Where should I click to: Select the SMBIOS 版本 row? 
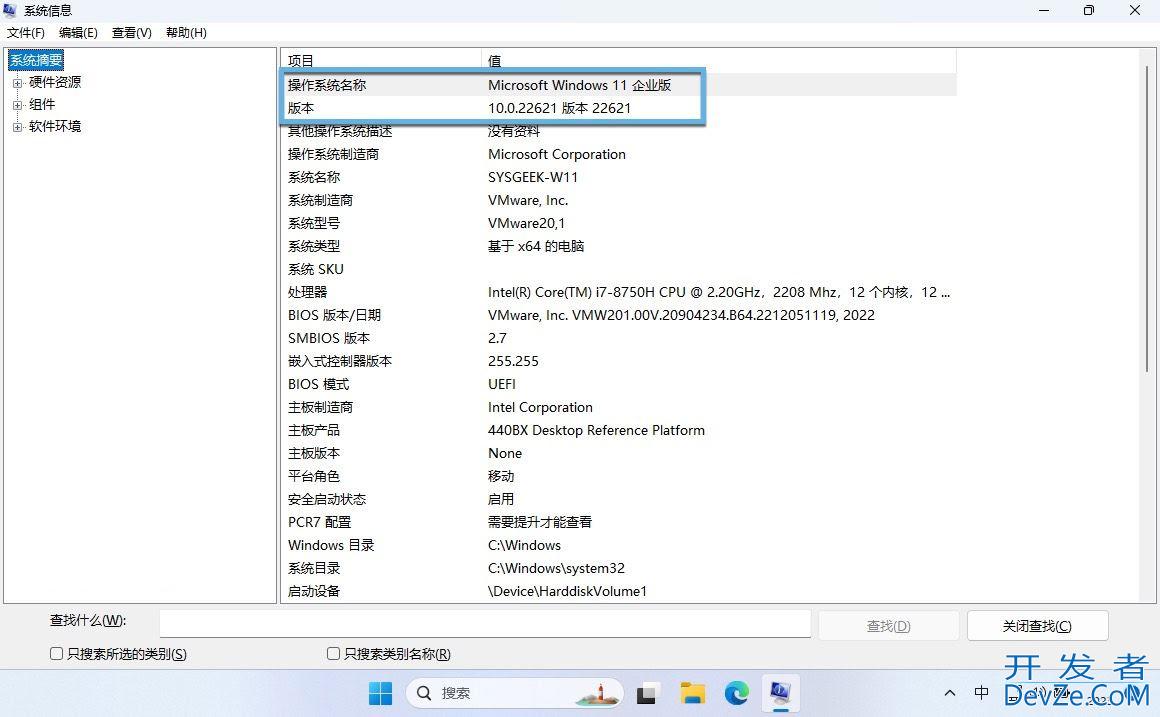618,337
